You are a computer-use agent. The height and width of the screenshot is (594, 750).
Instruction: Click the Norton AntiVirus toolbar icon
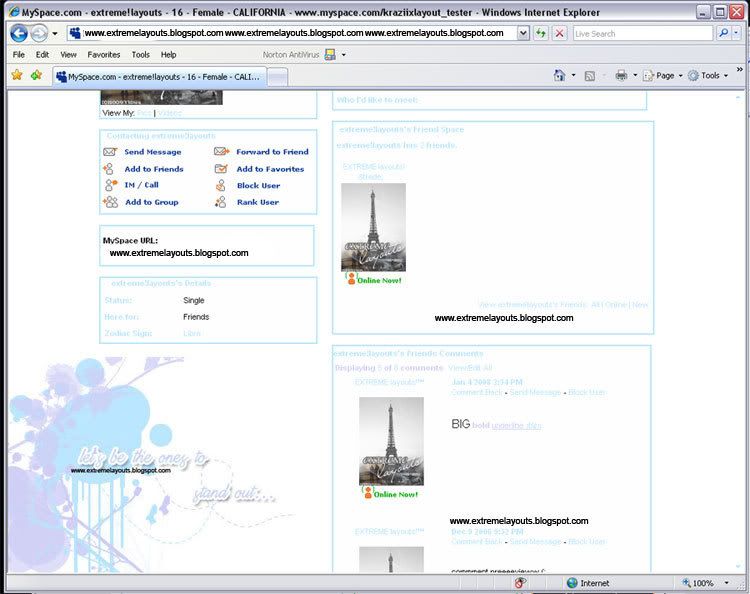click(x=330, y=55)
